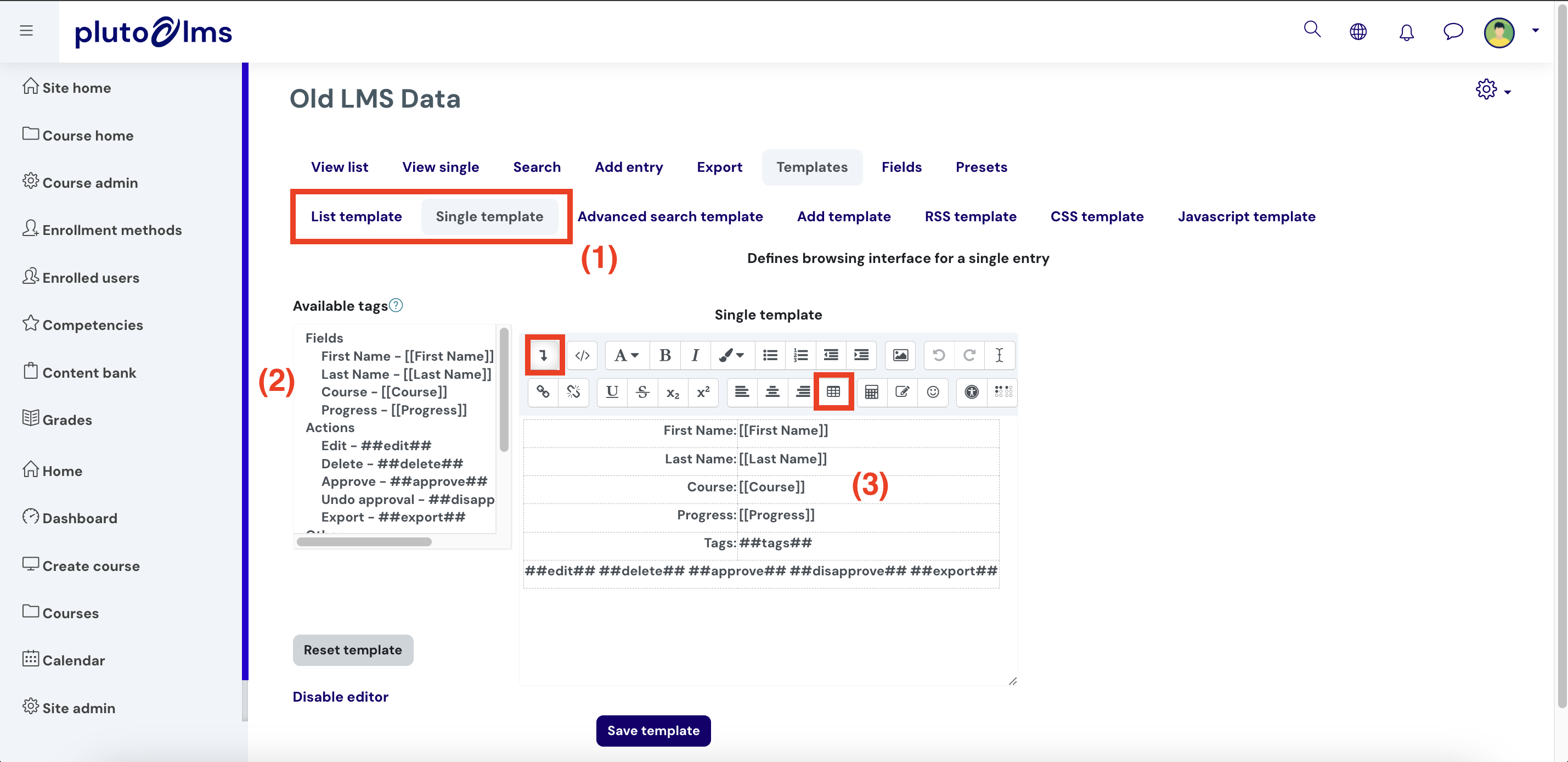Open the messages chat bubble
The height and width of the screenshot is (762, 1568).
(x=1453, y=31)
